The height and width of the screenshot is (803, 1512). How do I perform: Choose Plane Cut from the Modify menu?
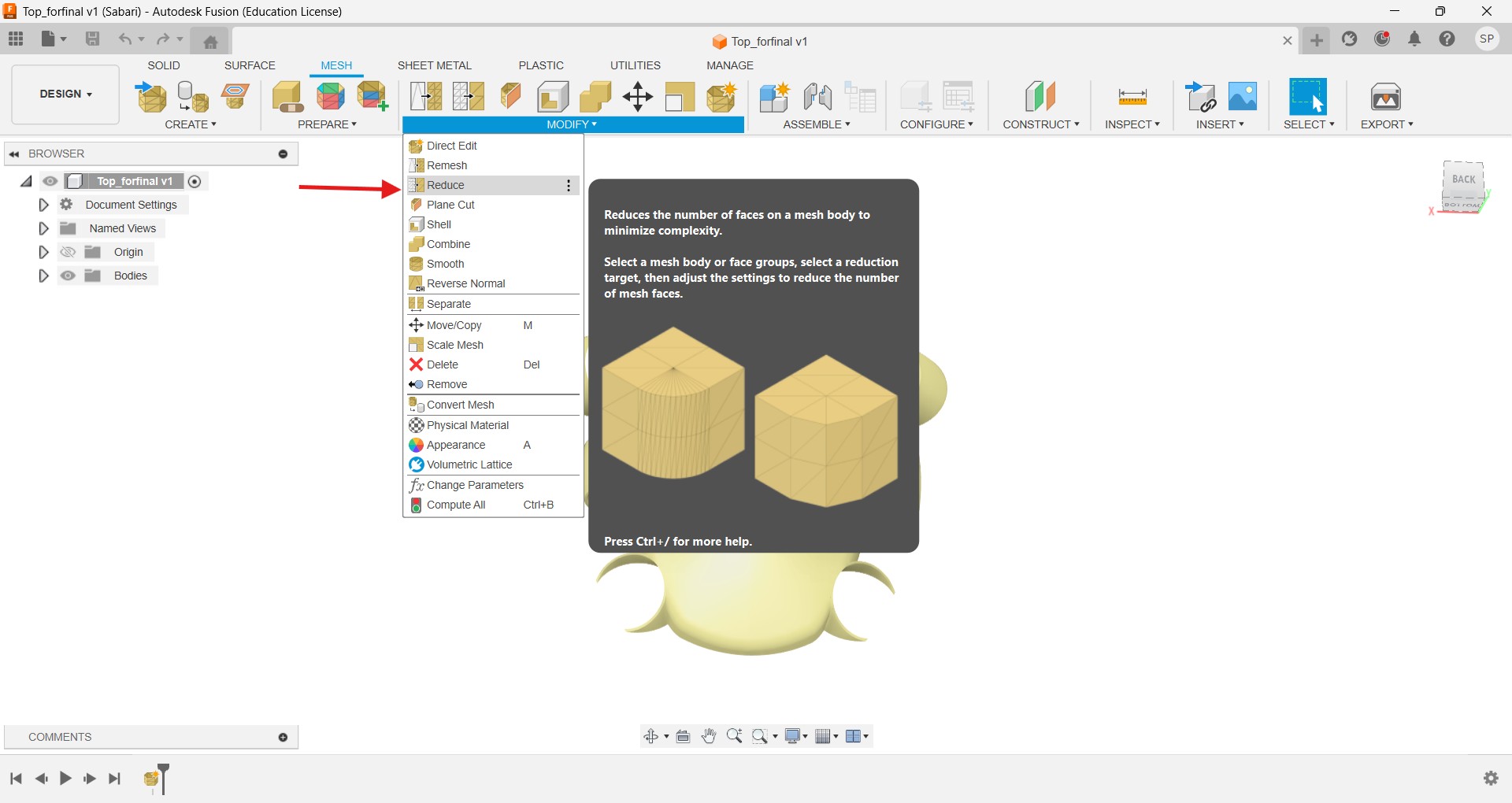coord(494,205)
